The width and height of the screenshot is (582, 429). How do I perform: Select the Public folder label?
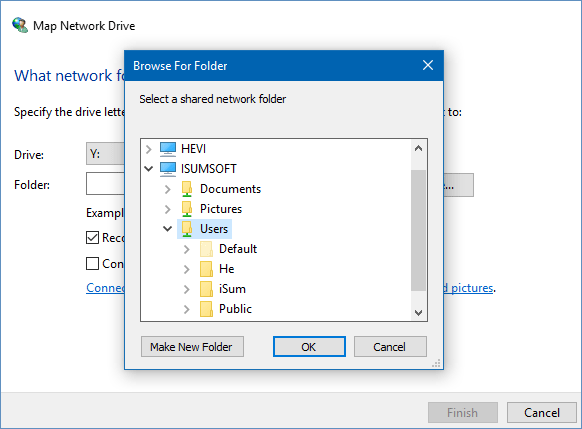point(235,309)
